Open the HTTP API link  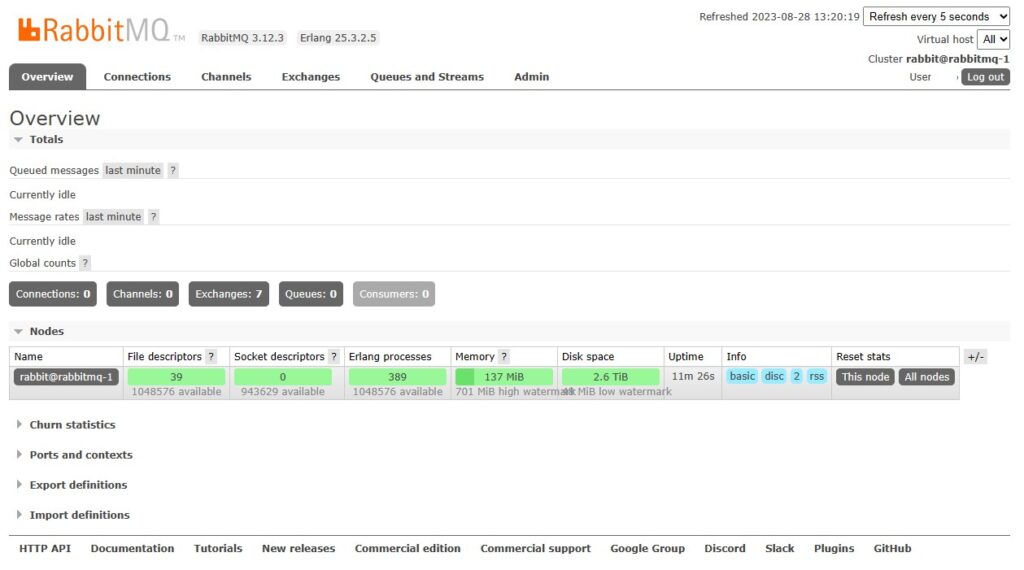tap(45, 548)
